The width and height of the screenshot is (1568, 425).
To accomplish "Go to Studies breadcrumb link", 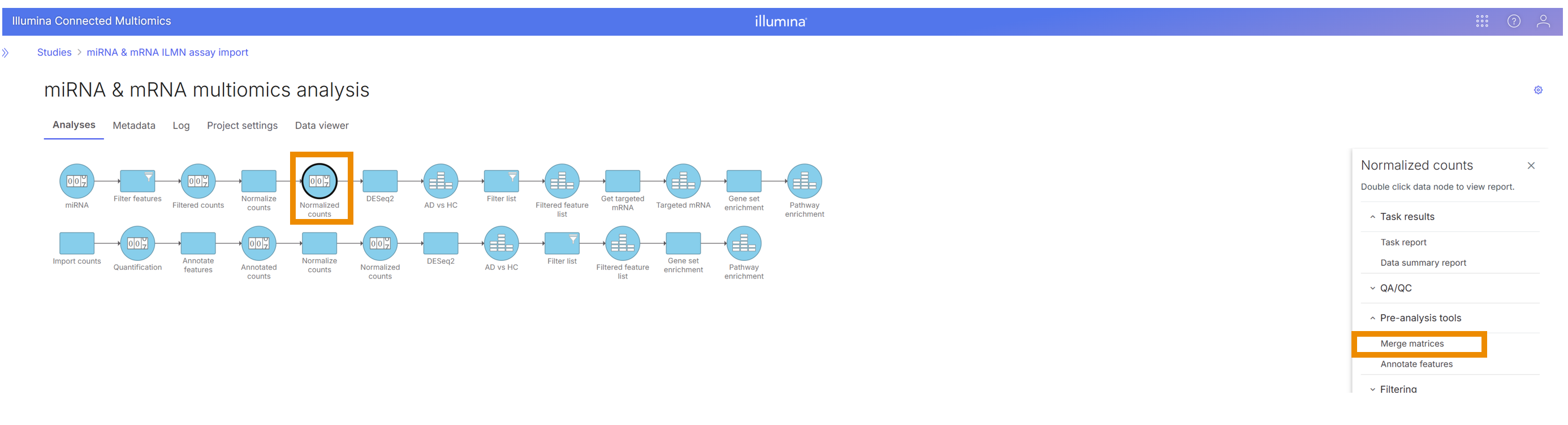I will tap(54, 53).
